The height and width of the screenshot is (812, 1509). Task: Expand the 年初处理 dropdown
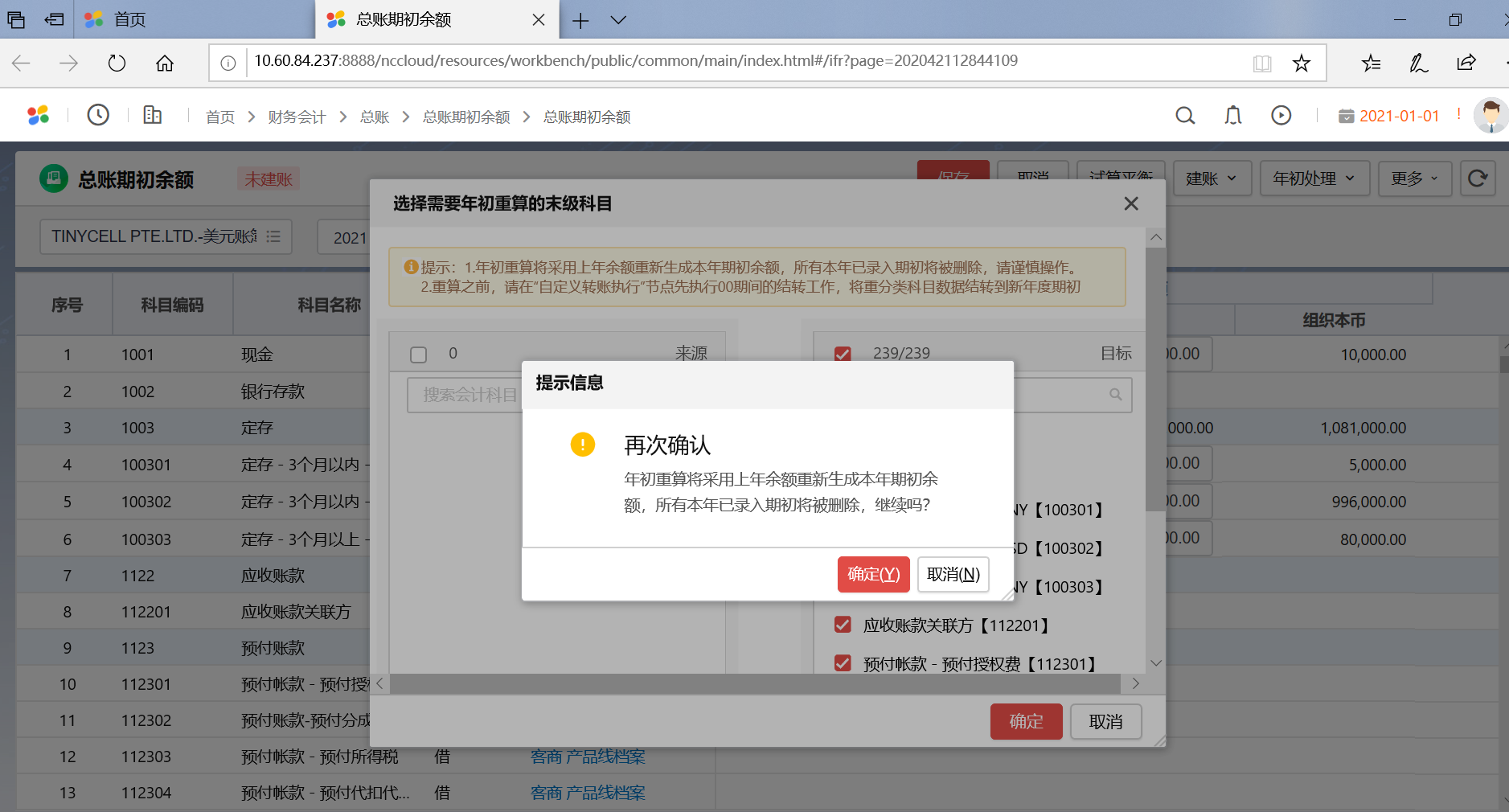pyautogui.click(x=1314, y=178)
